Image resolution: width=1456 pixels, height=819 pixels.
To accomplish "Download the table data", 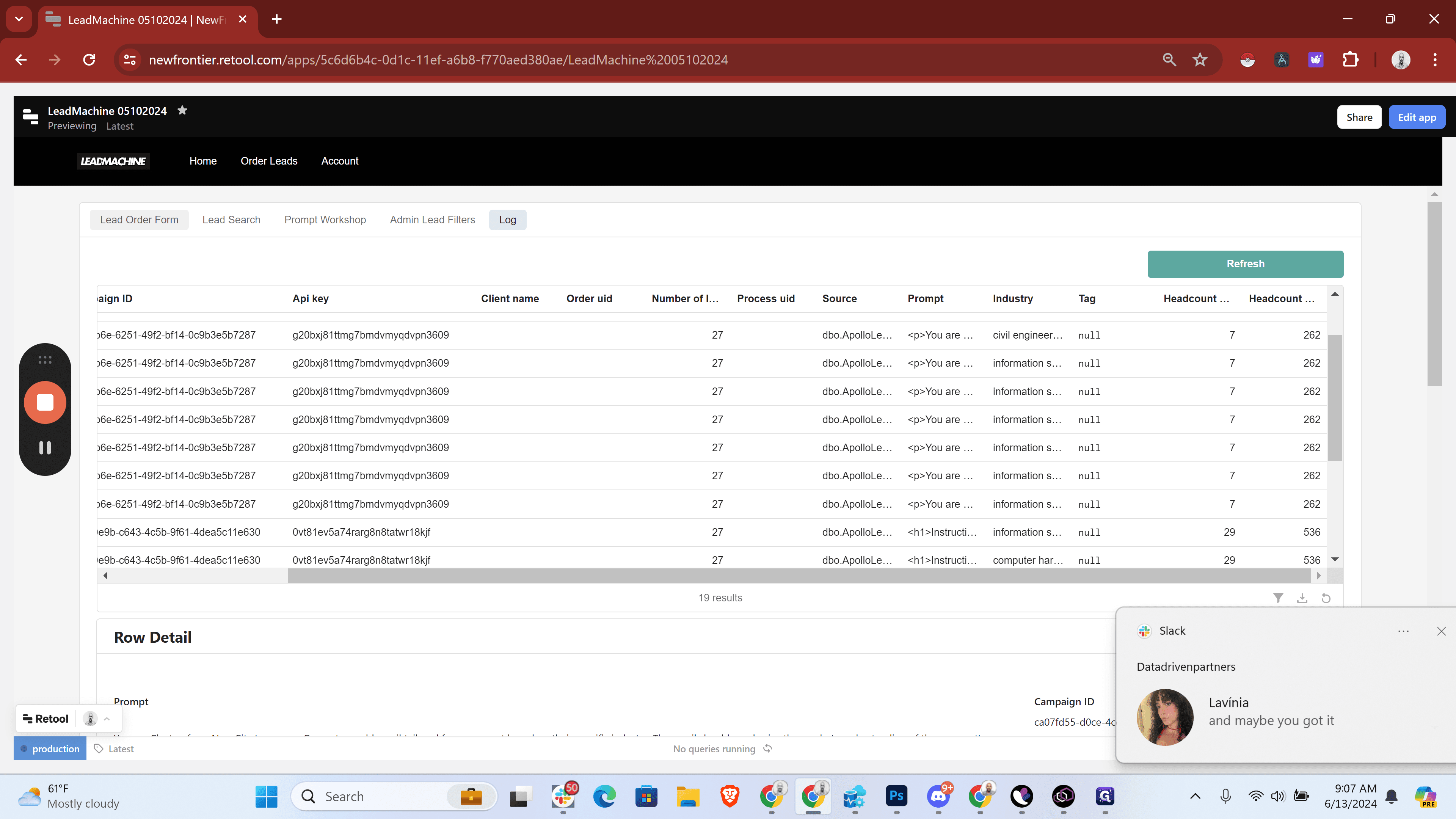I will click(x=1302, y=598).
